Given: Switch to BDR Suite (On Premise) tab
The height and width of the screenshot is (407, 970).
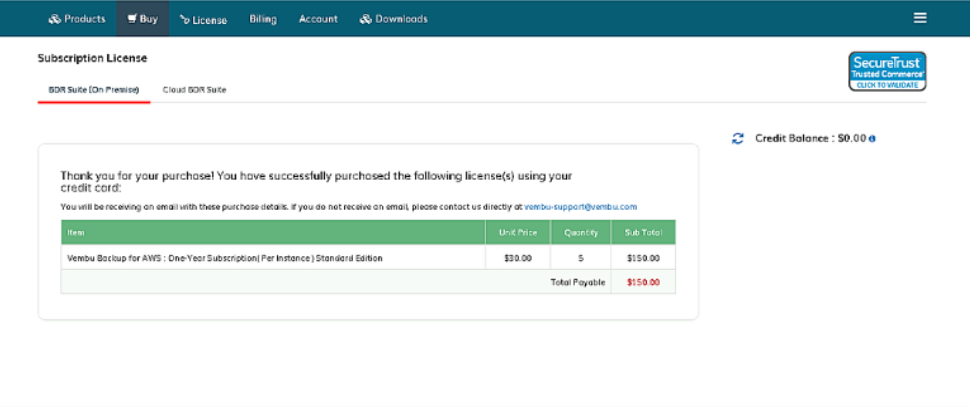Looking at the screenshot, I should [x=94, y=90].
